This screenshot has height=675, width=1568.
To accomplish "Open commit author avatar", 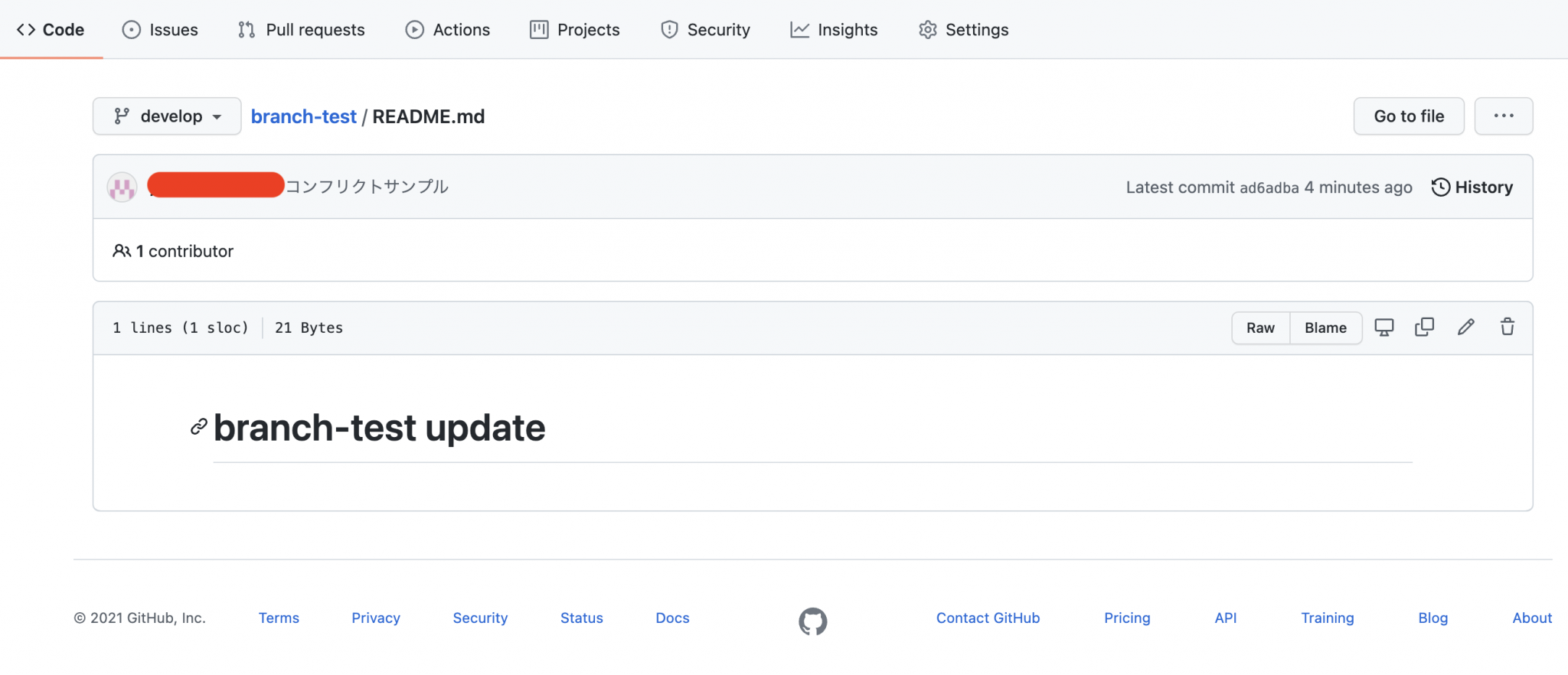I will coord(122,187).
